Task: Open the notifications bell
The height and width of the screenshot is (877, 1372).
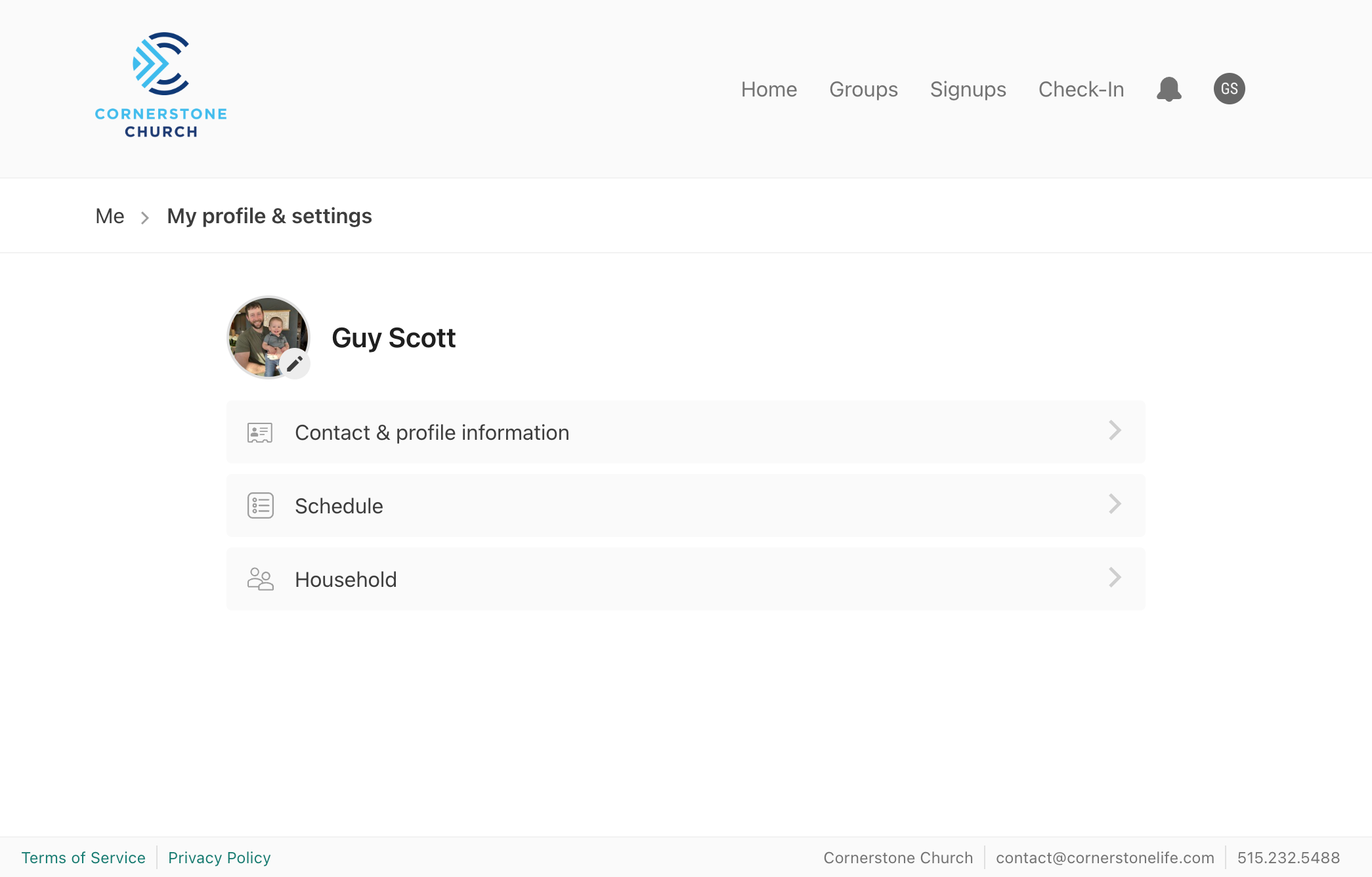Action: click(x=1168, y=89)
